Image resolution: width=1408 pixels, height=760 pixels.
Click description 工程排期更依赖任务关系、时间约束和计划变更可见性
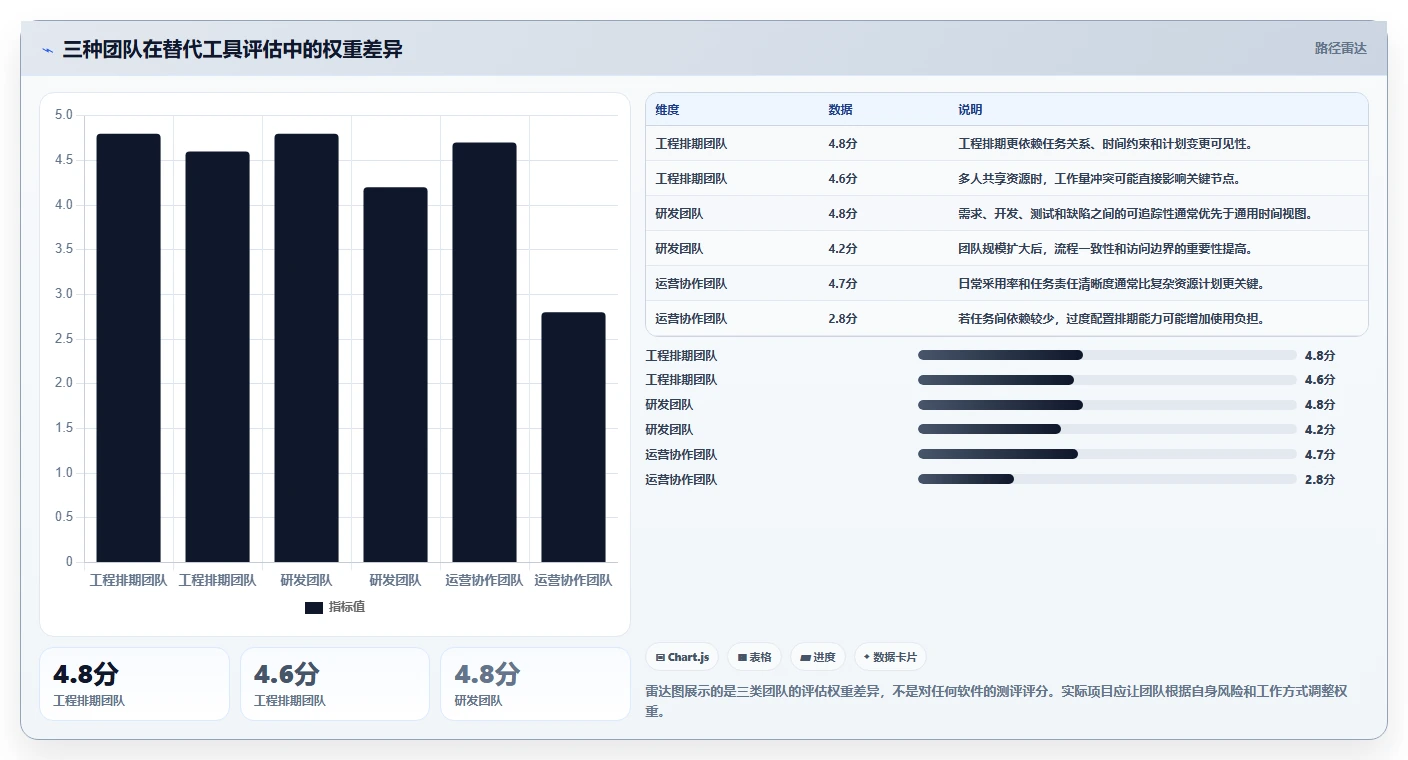1105,144
